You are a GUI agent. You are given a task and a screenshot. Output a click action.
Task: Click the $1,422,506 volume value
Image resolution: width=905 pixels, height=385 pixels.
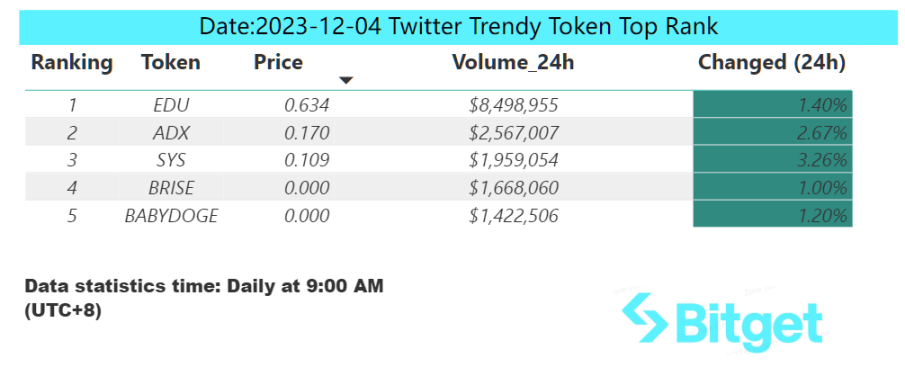513,215
